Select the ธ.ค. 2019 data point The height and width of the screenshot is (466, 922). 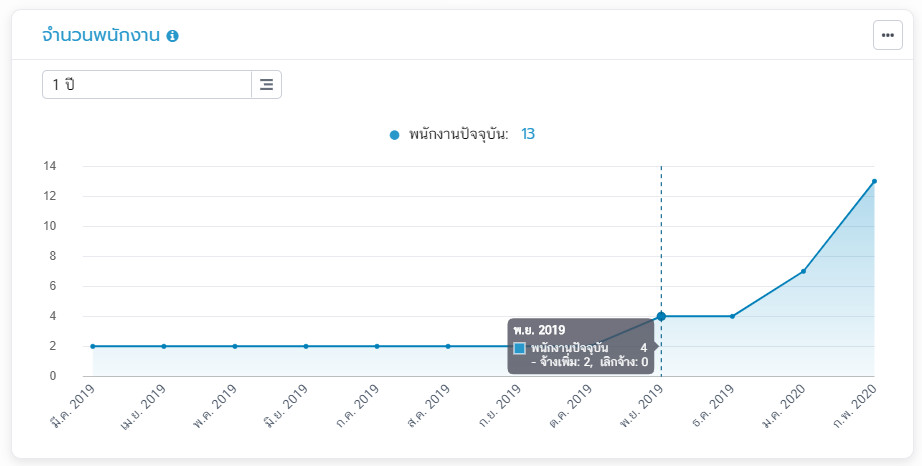pos(732,316)
